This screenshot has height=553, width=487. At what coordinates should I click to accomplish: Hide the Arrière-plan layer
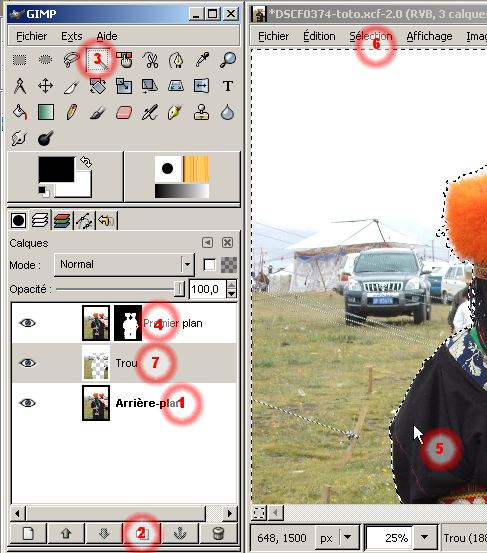pos(28,402)
